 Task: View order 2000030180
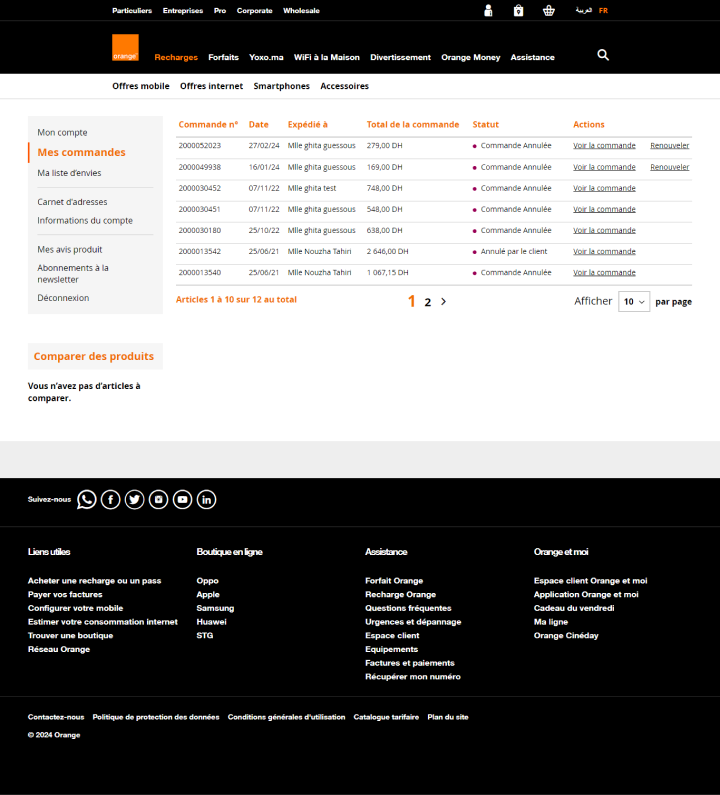pos(604,230)
